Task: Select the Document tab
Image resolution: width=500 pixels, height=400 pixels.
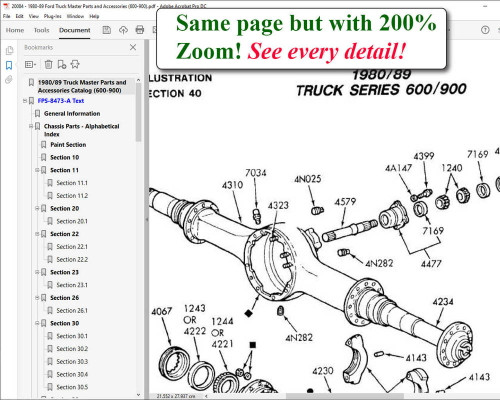Action: pyautogui.click(x=75, y=30)
